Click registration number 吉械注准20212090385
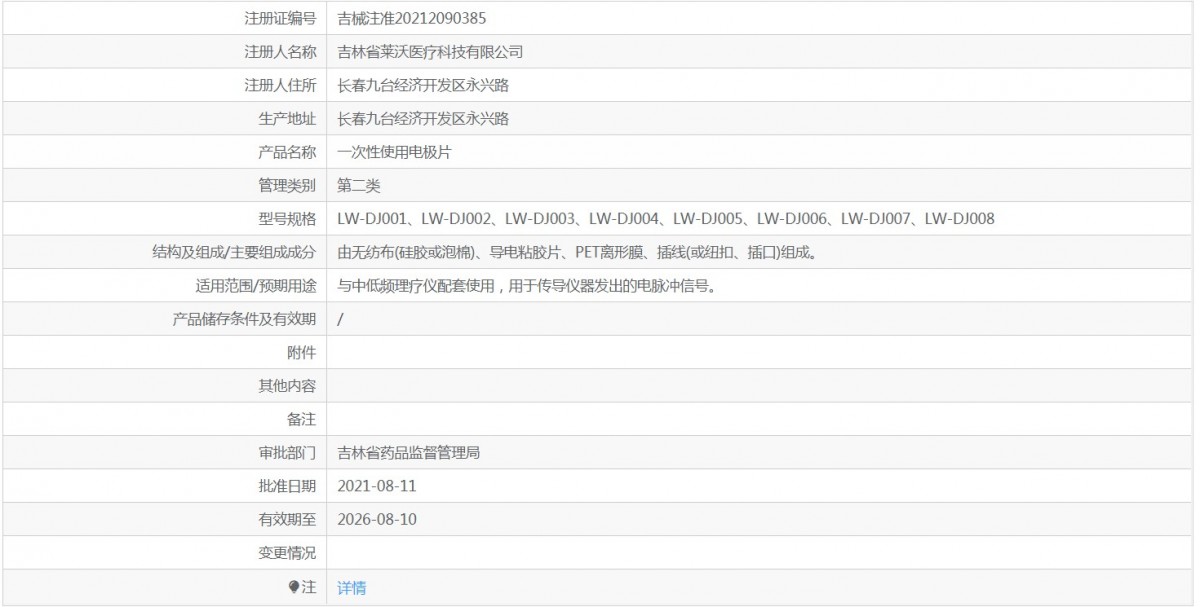This screenshot has height=607, width=1200. pos(412,18)
